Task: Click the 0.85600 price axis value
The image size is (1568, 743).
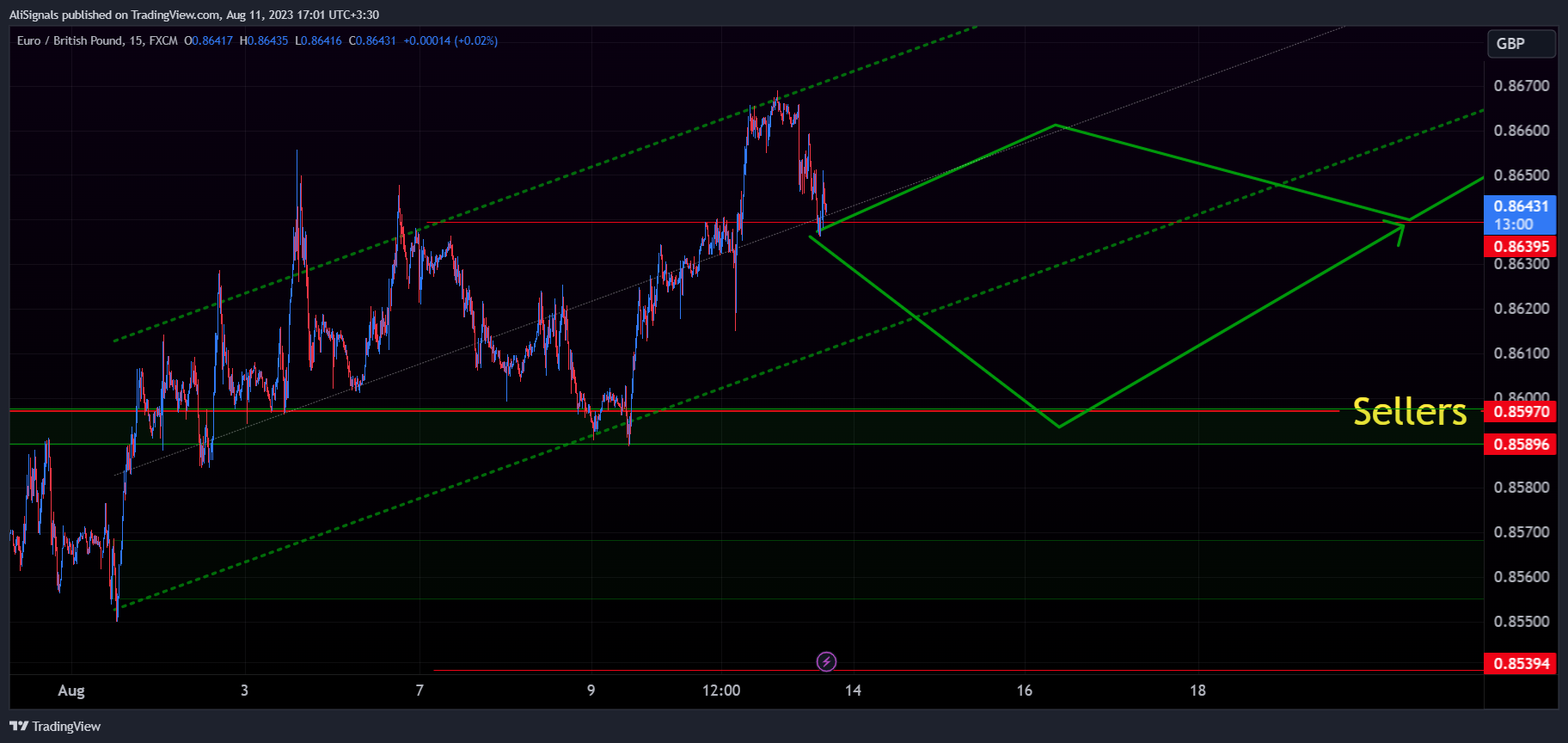Action: 1522,577
